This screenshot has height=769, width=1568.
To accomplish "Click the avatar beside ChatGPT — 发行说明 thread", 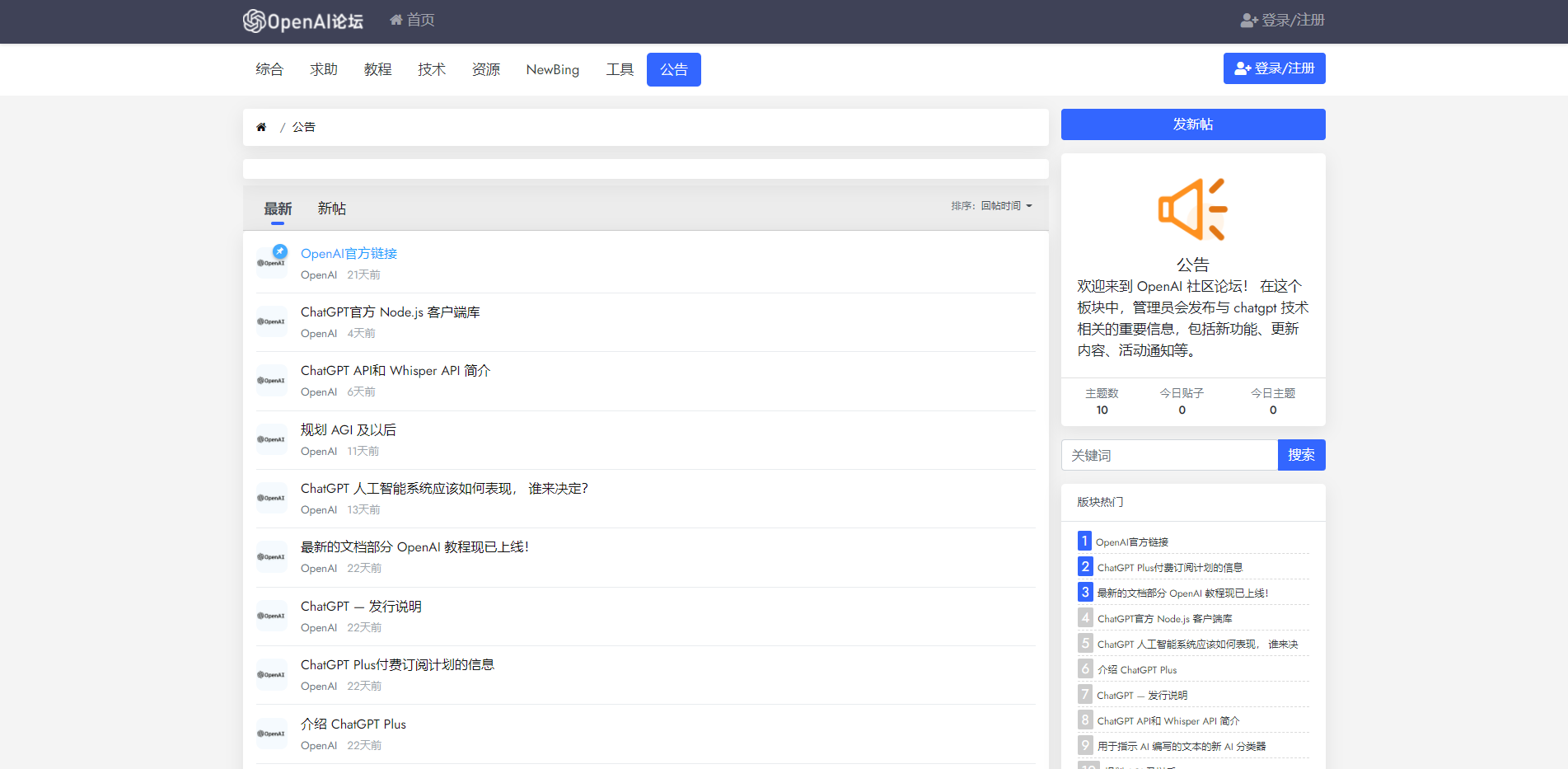I will pyautogui.click(x=272, y=616).
